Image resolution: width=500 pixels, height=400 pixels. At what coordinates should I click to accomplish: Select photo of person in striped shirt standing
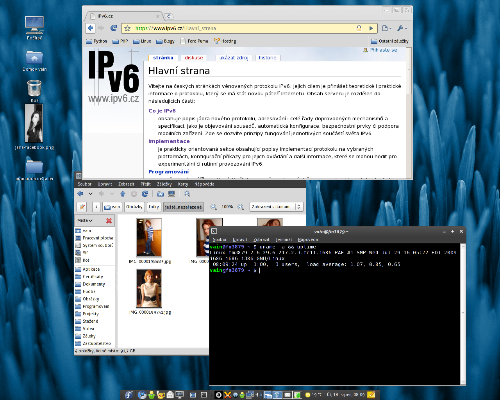[x=149, y=237]
